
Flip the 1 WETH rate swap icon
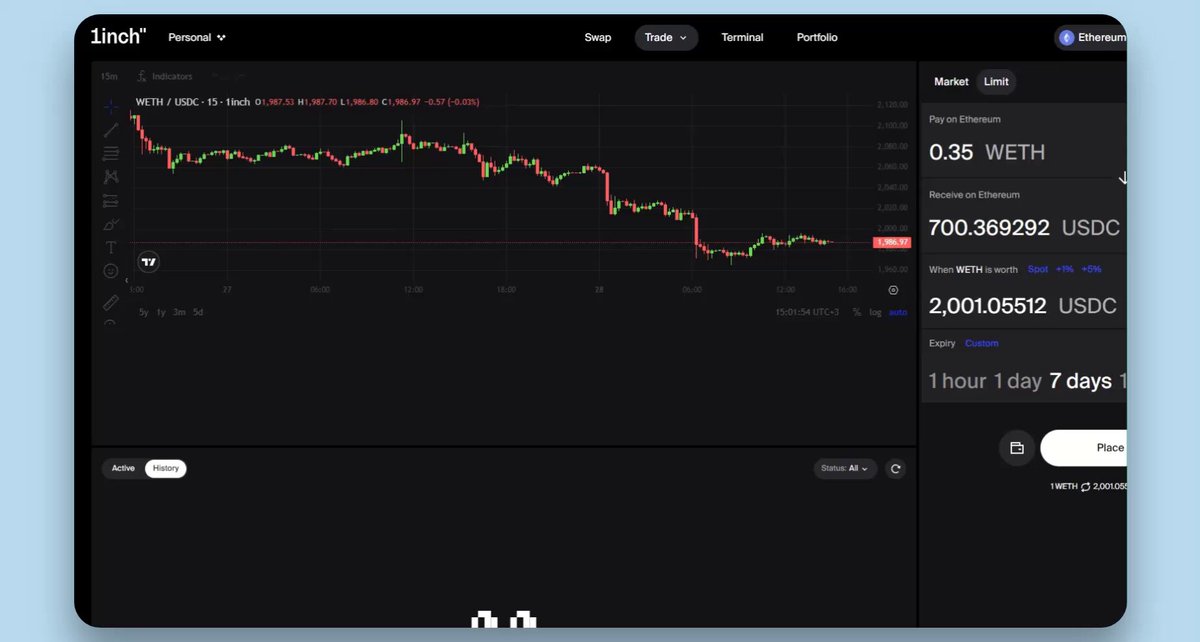click(x=1085, y=486)
